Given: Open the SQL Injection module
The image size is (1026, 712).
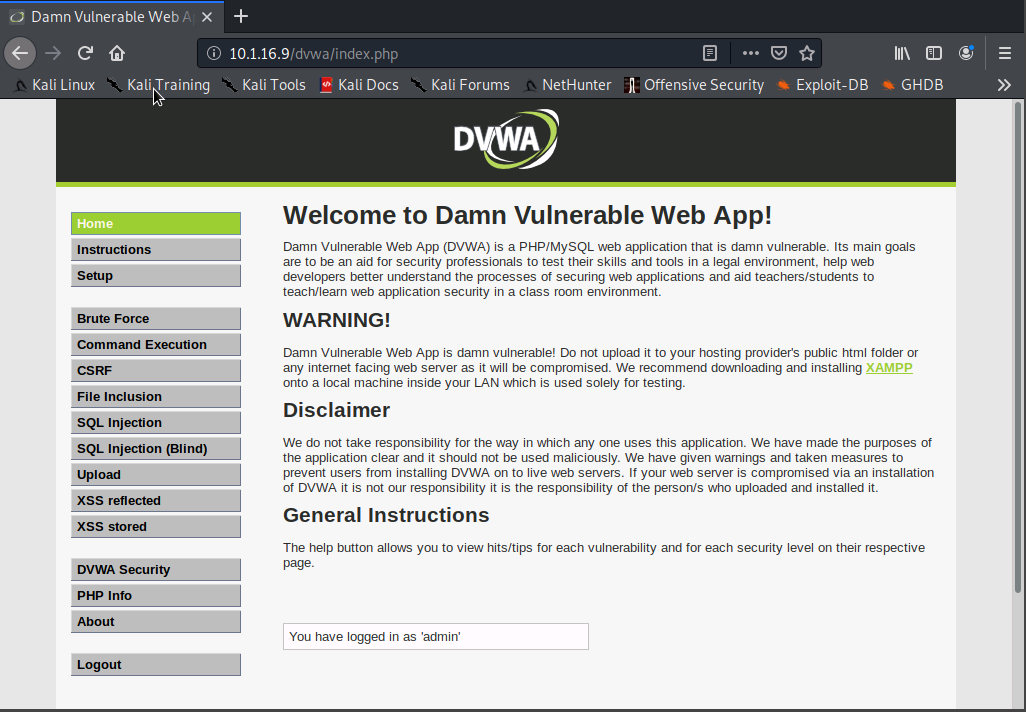Looking at the screenshot, I should point(156,423).
